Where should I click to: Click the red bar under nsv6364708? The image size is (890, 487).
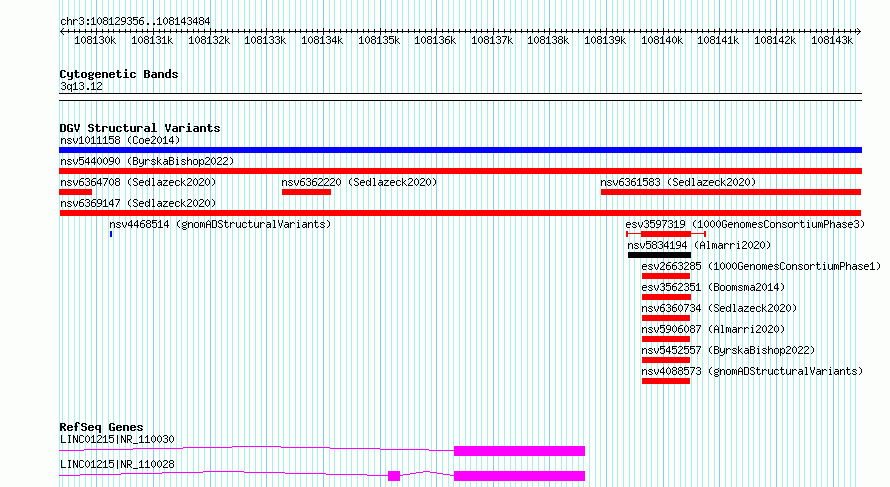pos(75,192)
